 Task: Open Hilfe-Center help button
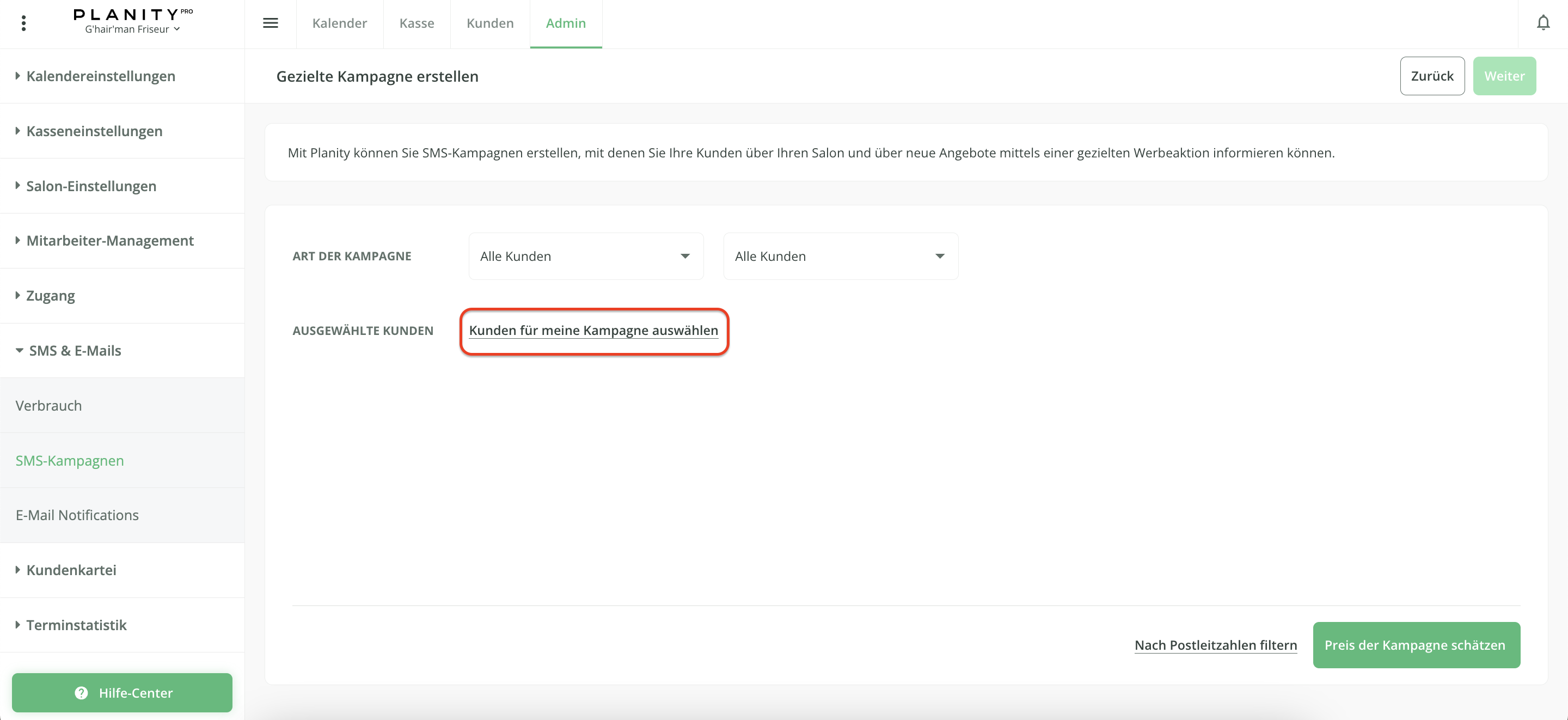122,693
